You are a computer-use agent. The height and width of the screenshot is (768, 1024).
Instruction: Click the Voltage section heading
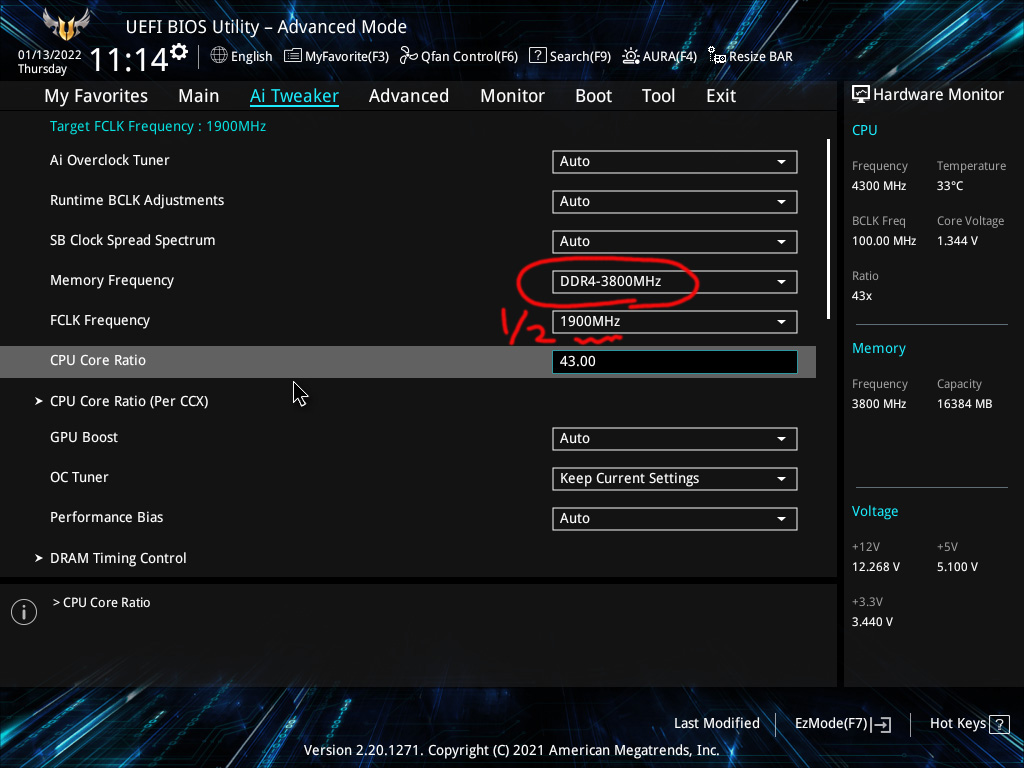click(x=875, y=511)
